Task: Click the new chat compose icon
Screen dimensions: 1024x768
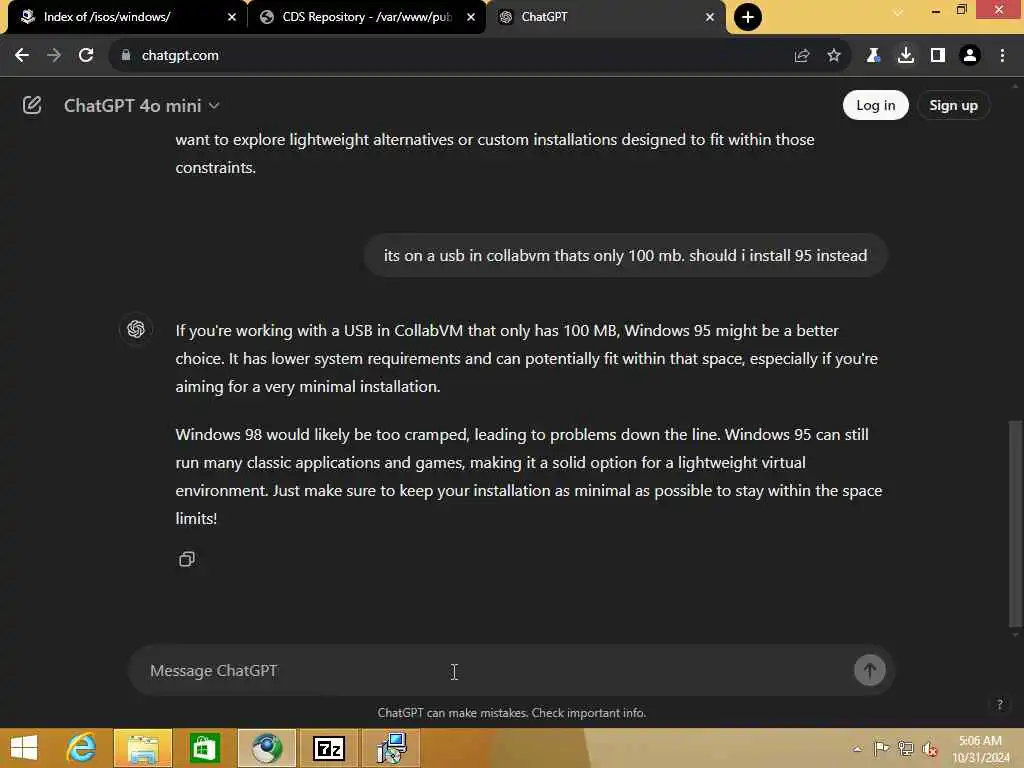Action: (31, 105)
